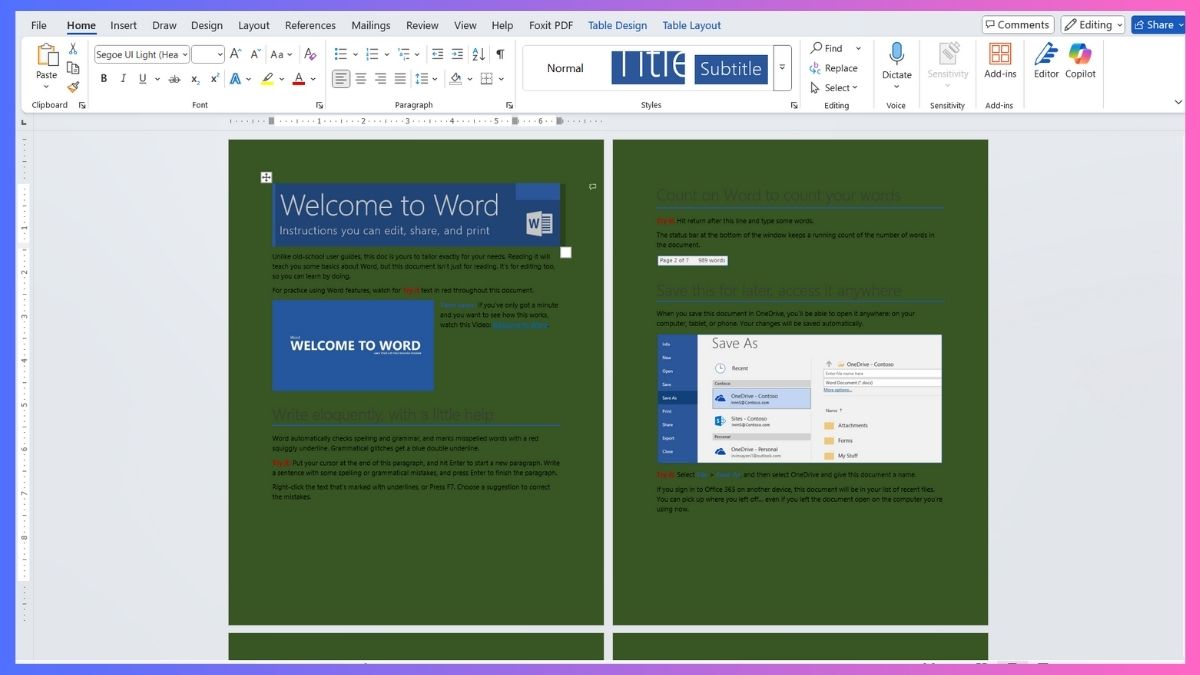Launch the Editor proofing tool

(1046, 60)
